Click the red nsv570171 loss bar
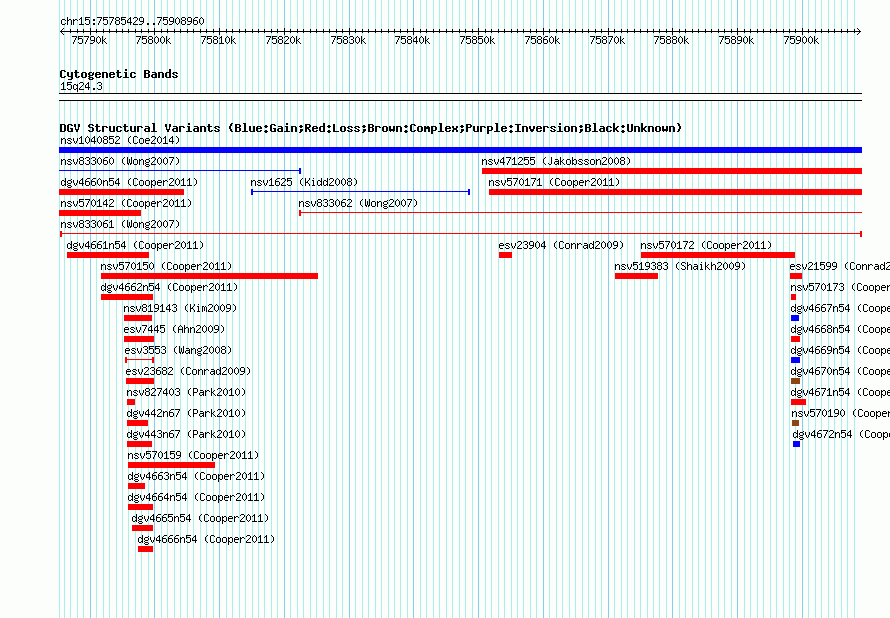Image resolution: width=890 pixels, height=618 pixels. [675, 192]
